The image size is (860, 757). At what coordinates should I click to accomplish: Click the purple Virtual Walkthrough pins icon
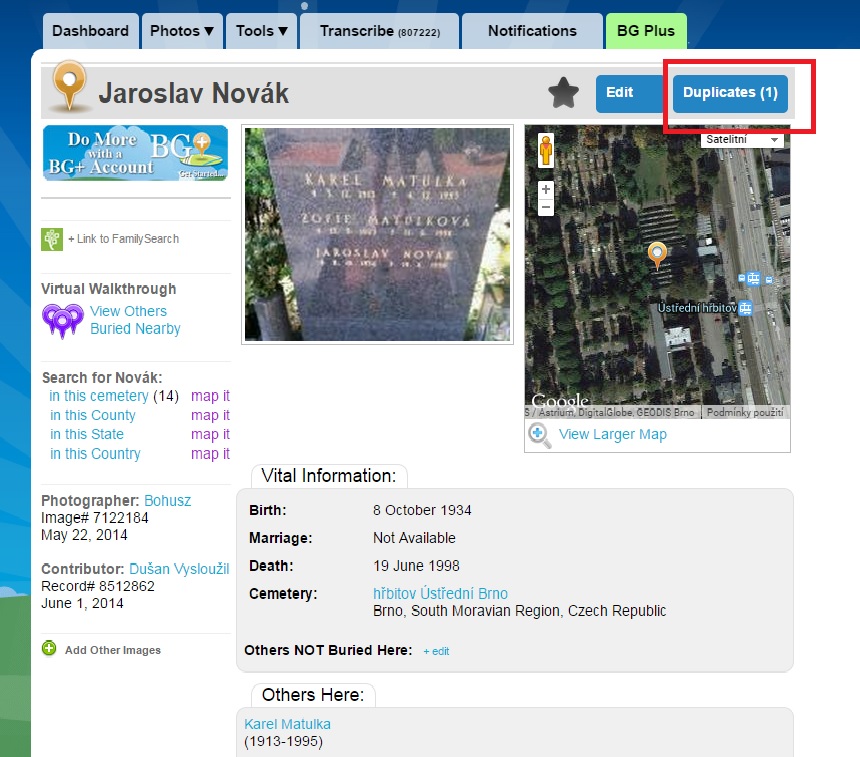click(62, 321)
